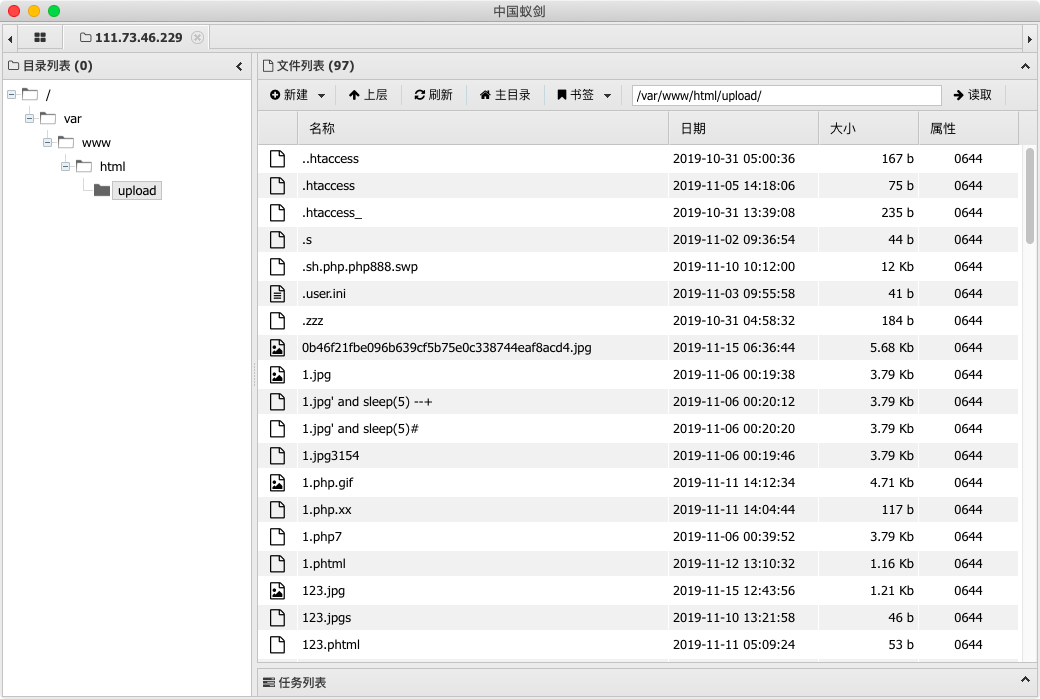
Task: Click file icon of 1.php7
Action: coord(277,537)
